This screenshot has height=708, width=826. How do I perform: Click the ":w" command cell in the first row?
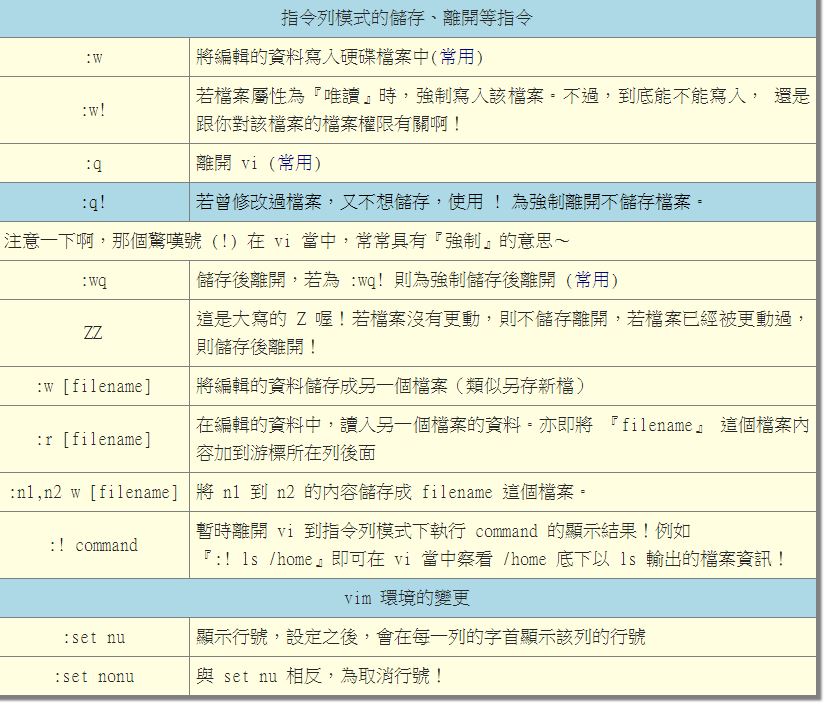[94, 57]
